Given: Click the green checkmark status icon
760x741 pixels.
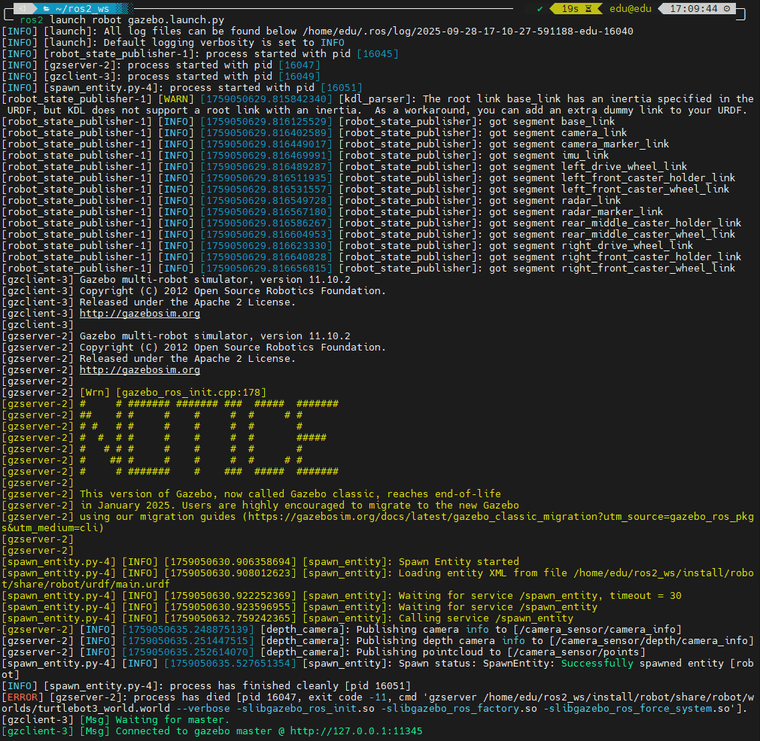Looking at the screenshot, I should click(539, 7).
